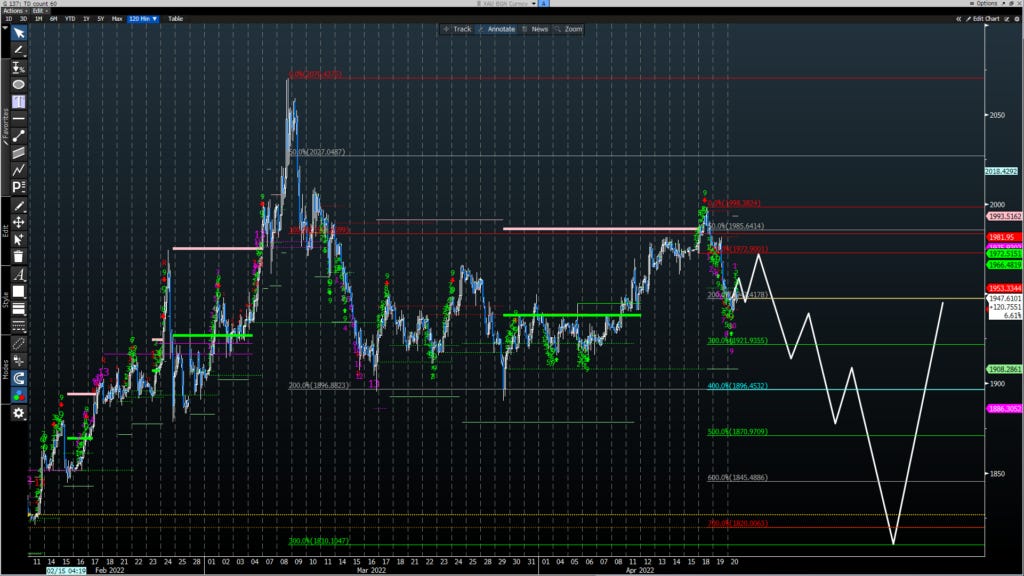The image size is (1024, 576).
Task: Click the 2018.4292 price label
Action: click(1002, 171)
